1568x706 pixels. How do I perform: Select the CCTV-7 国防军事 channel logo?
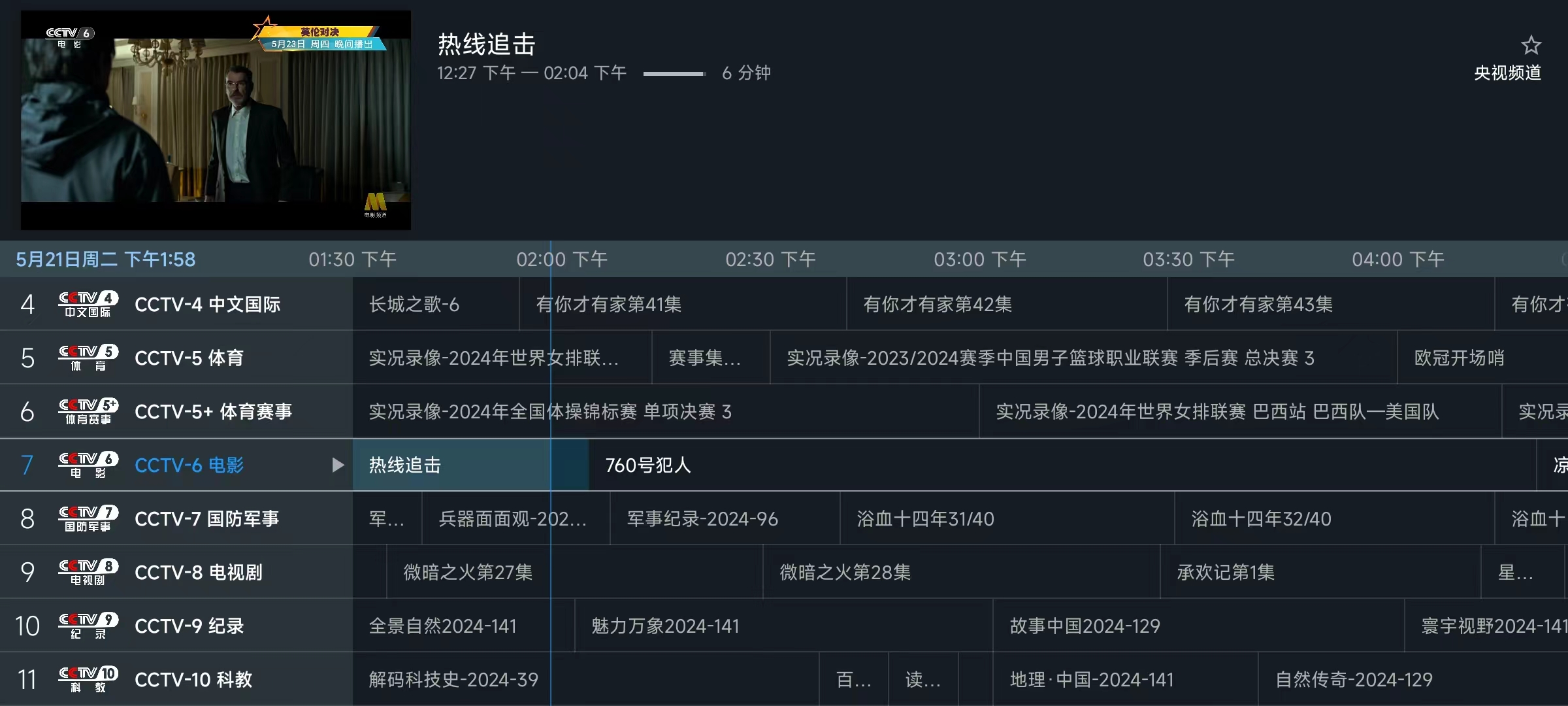point(88,518)
